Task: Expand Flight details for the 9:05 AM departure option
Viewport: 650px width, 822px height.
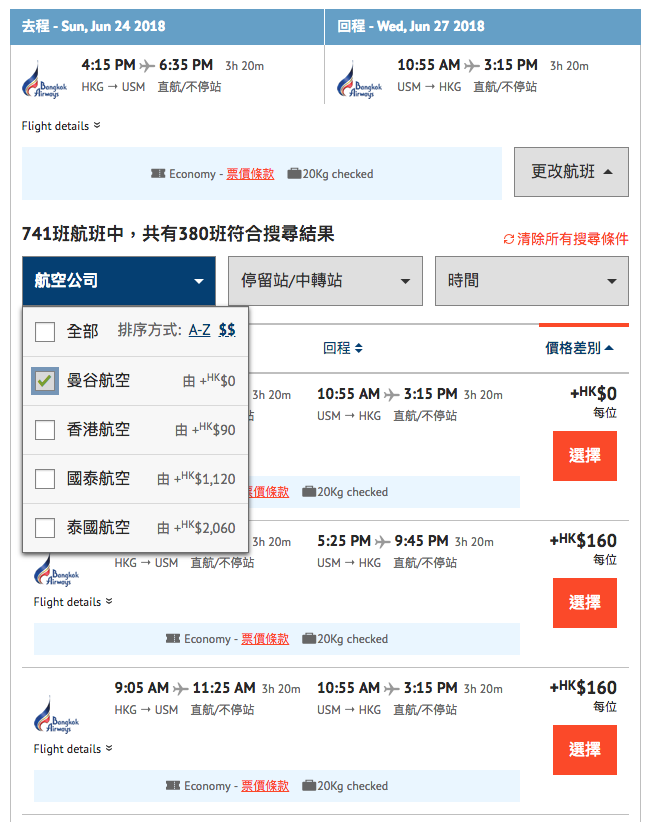Action: 73,749
